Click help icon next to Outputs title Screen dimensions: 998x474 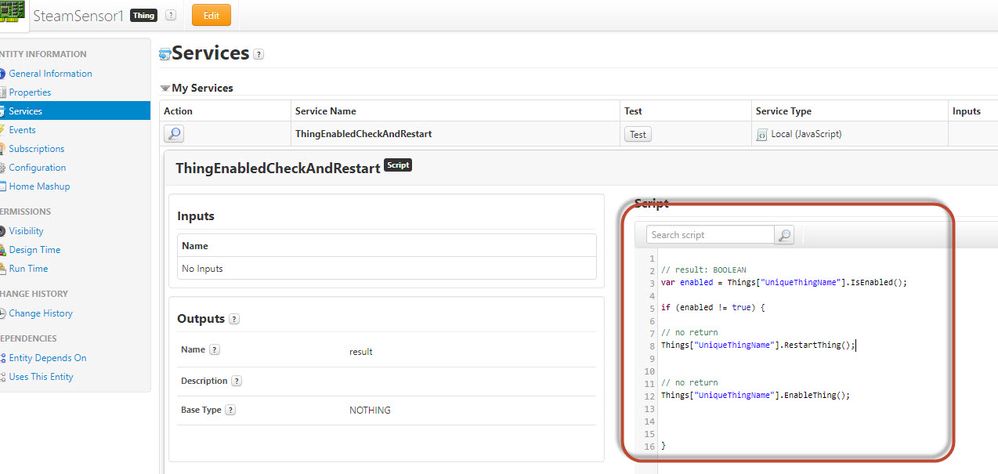[x=234, y=319]
